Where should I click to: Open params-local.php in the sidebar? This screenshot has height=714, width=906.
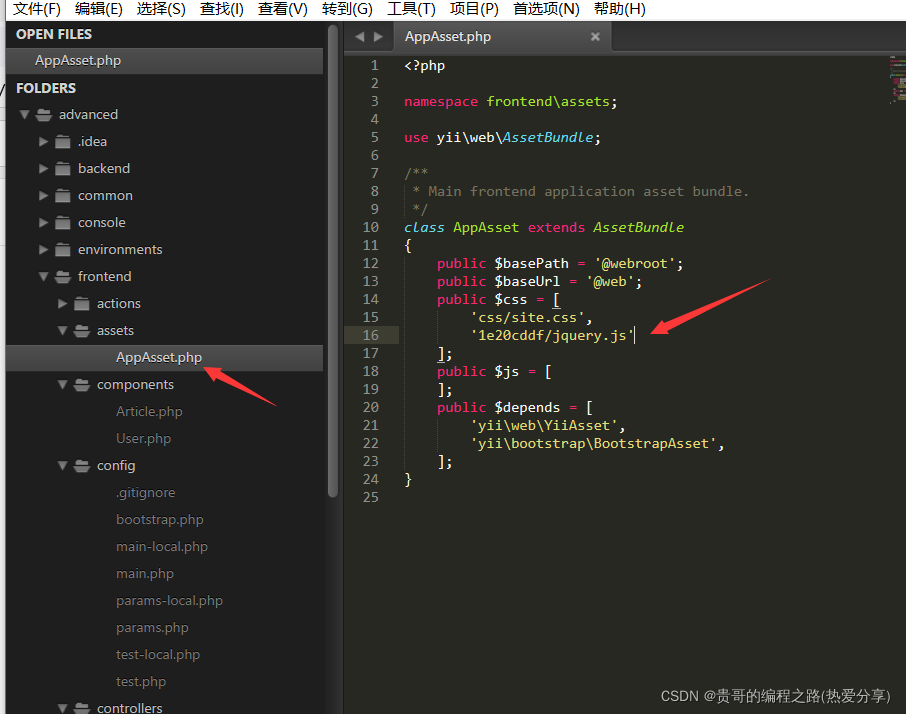(169, 601)
